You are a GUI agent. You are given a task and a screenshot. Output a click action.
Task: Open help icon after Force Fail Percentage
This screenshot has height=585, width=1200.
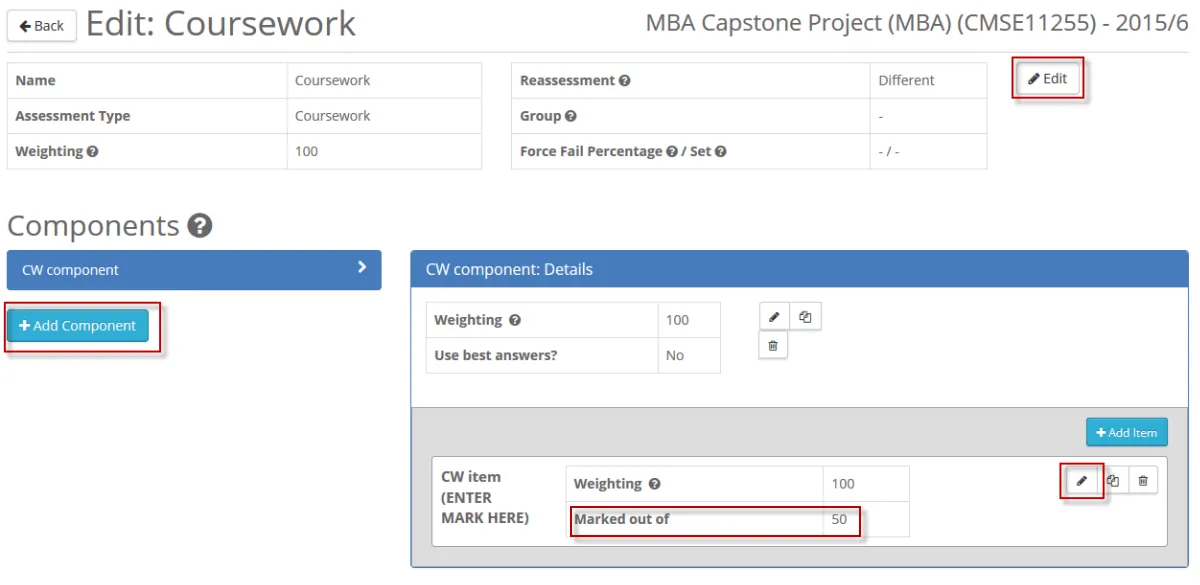(672, 152)
